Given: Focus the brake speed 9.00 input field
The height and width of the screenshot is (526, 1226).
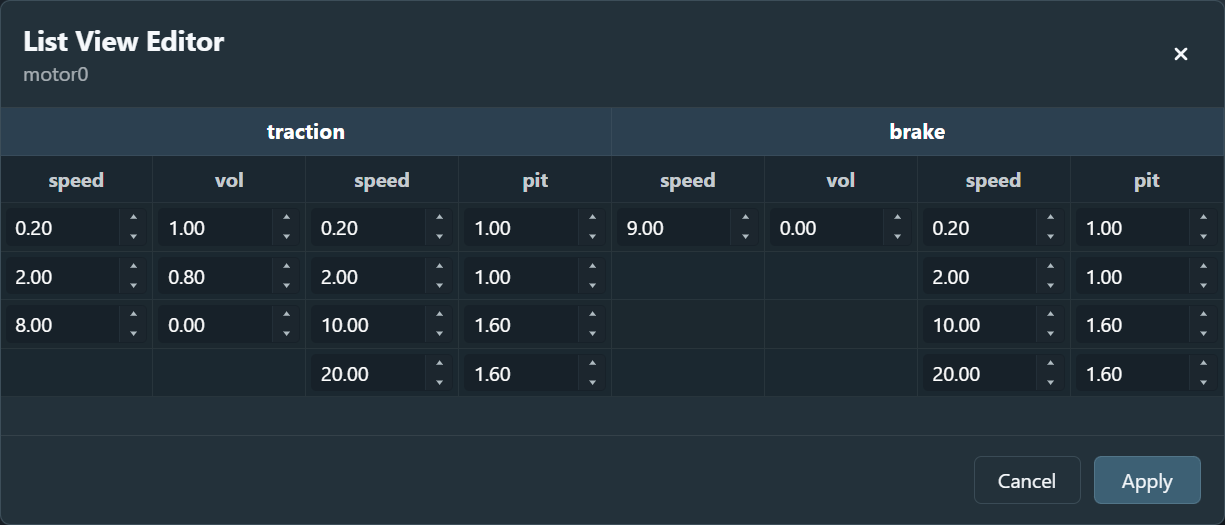Looking at the screenshot, I should tap(673, 228).
